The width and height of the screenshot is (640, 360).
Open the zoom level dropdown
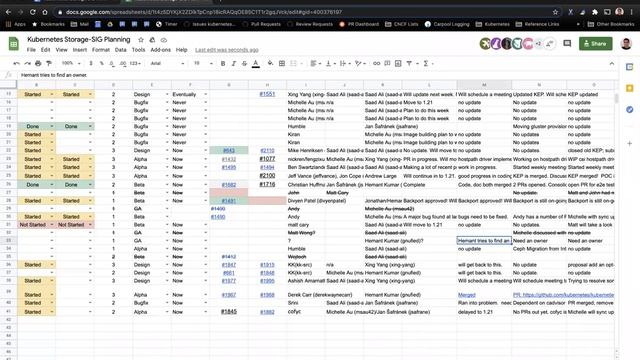pos(71,63)
